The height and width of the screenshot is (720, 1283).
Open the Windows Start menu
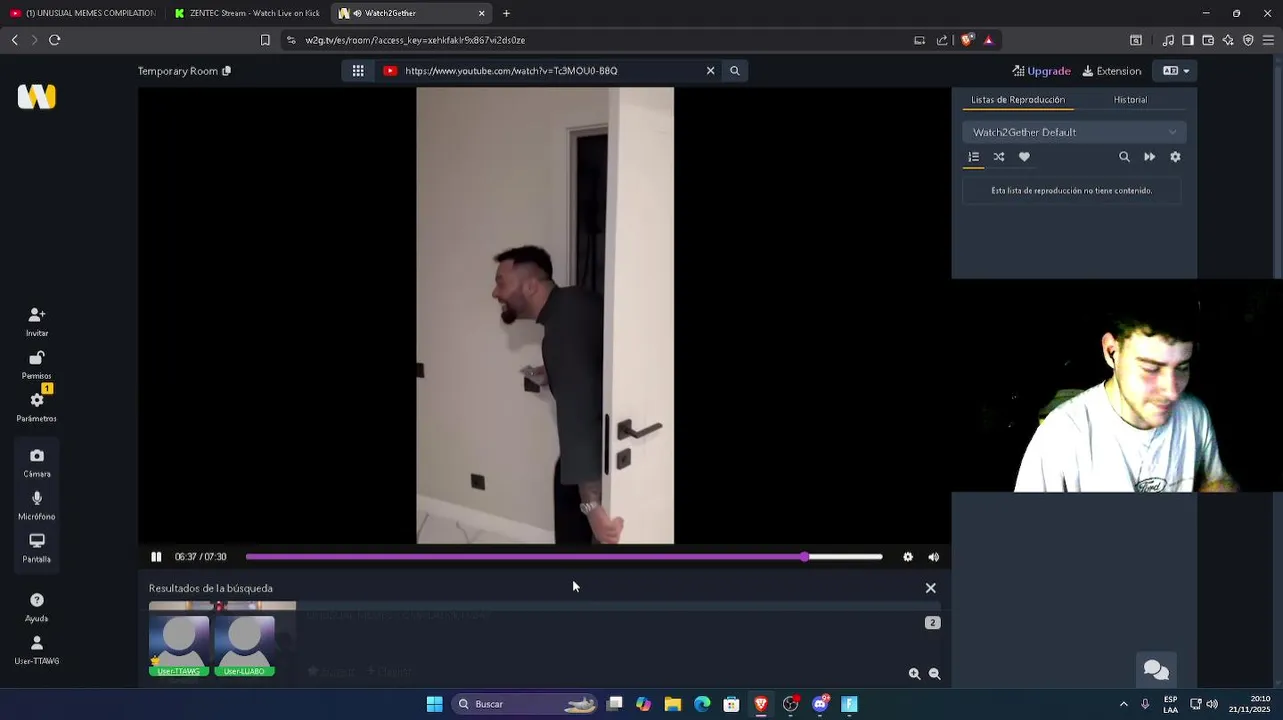tap(434, 704)
